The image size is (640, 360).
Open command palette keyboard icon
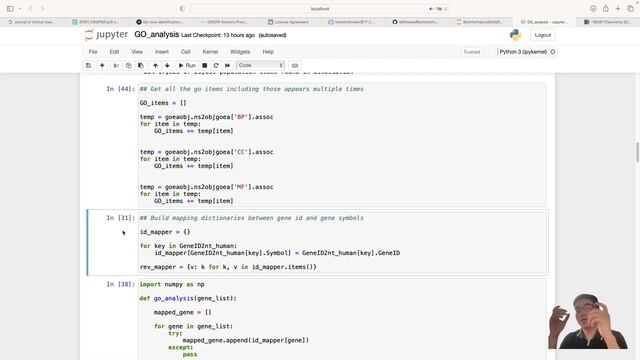point(295,65)
